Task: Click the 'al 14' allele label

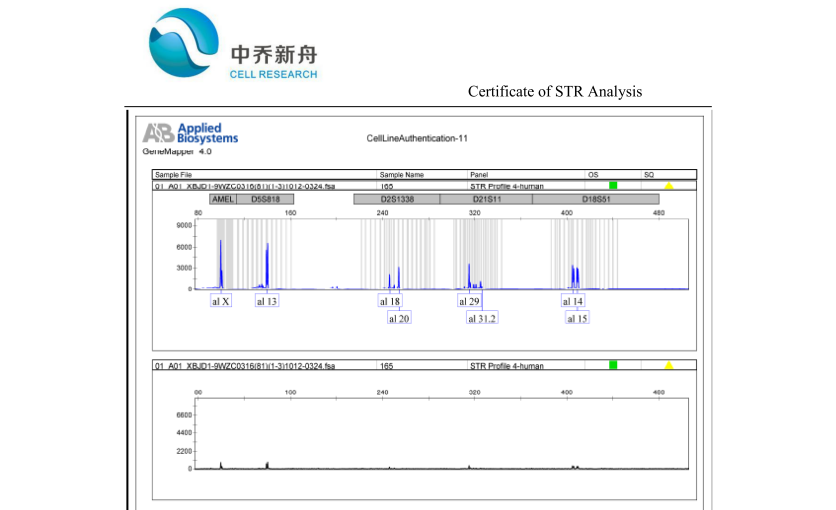Action: click(x=573, y=301)
